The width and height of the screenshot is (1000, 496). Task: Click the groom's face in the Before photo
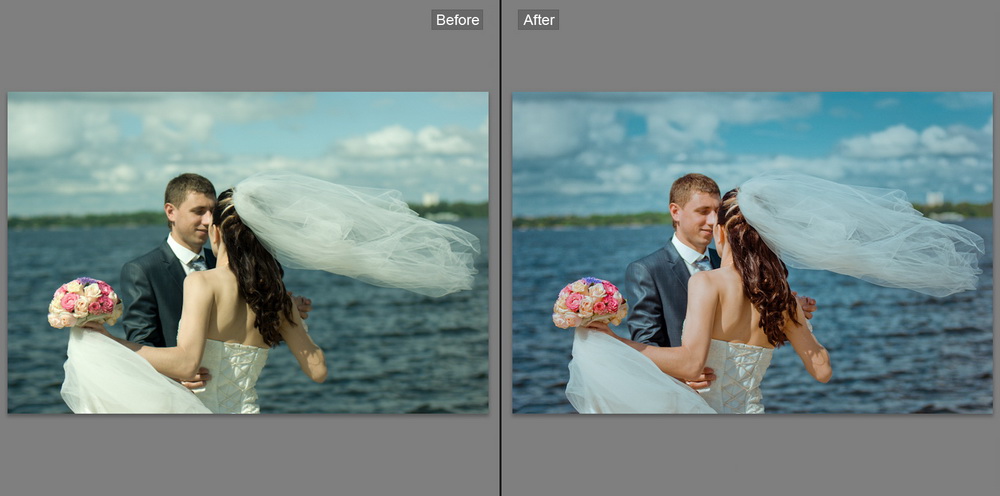194,213
